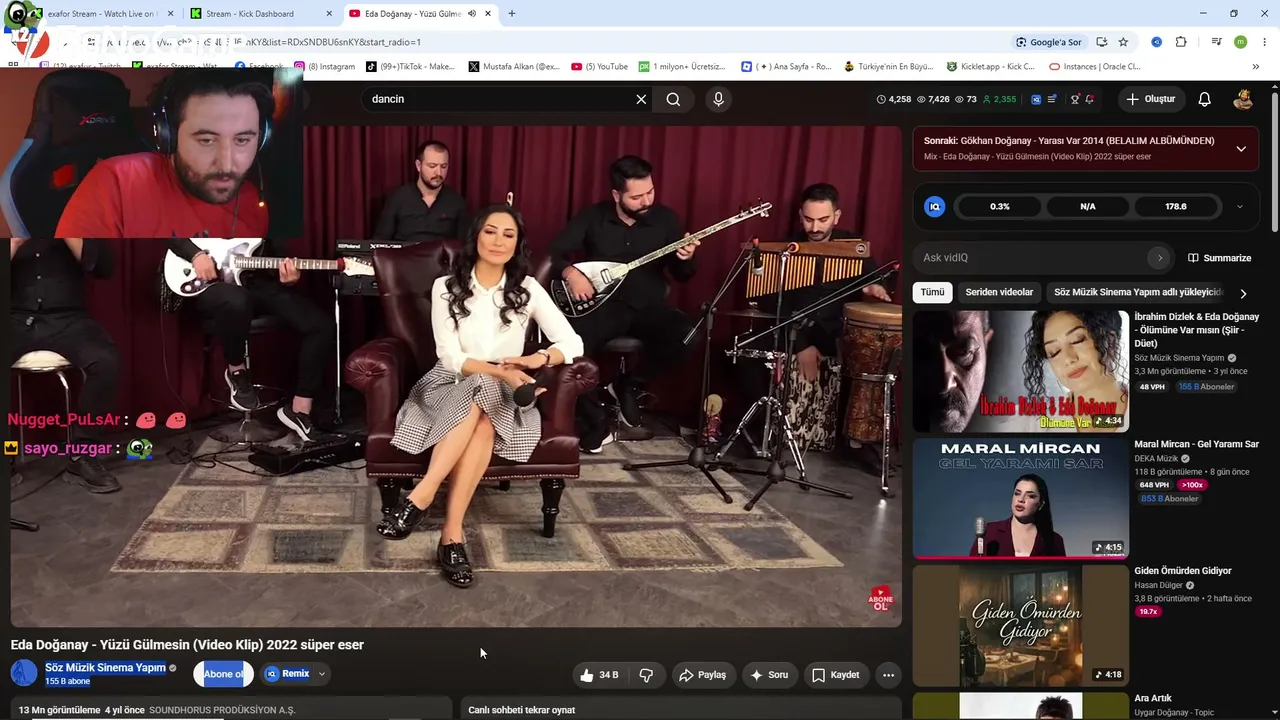This screenshot has height=720, width=1280.
Task: Switch to exafor Stream tab
Action: [100, 13]
